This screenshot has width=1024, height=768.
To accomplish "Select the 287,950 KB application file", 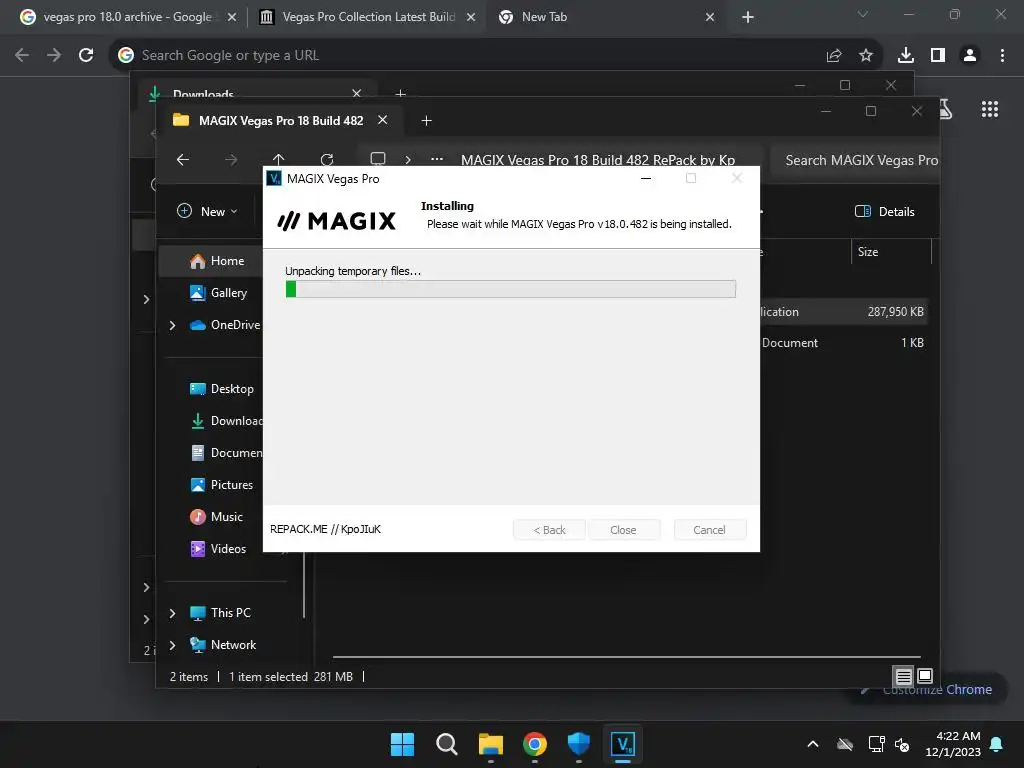I will 842,312.
